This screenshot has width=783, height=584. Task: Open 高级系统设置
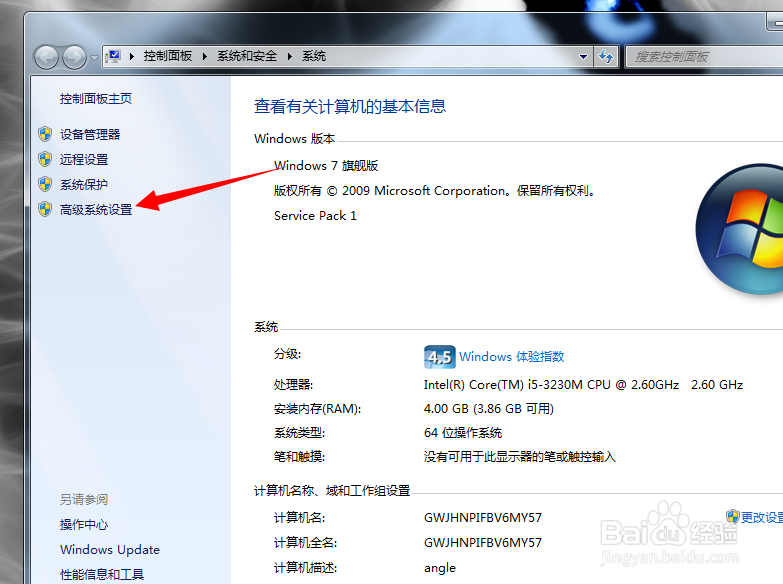pos(96,210)
